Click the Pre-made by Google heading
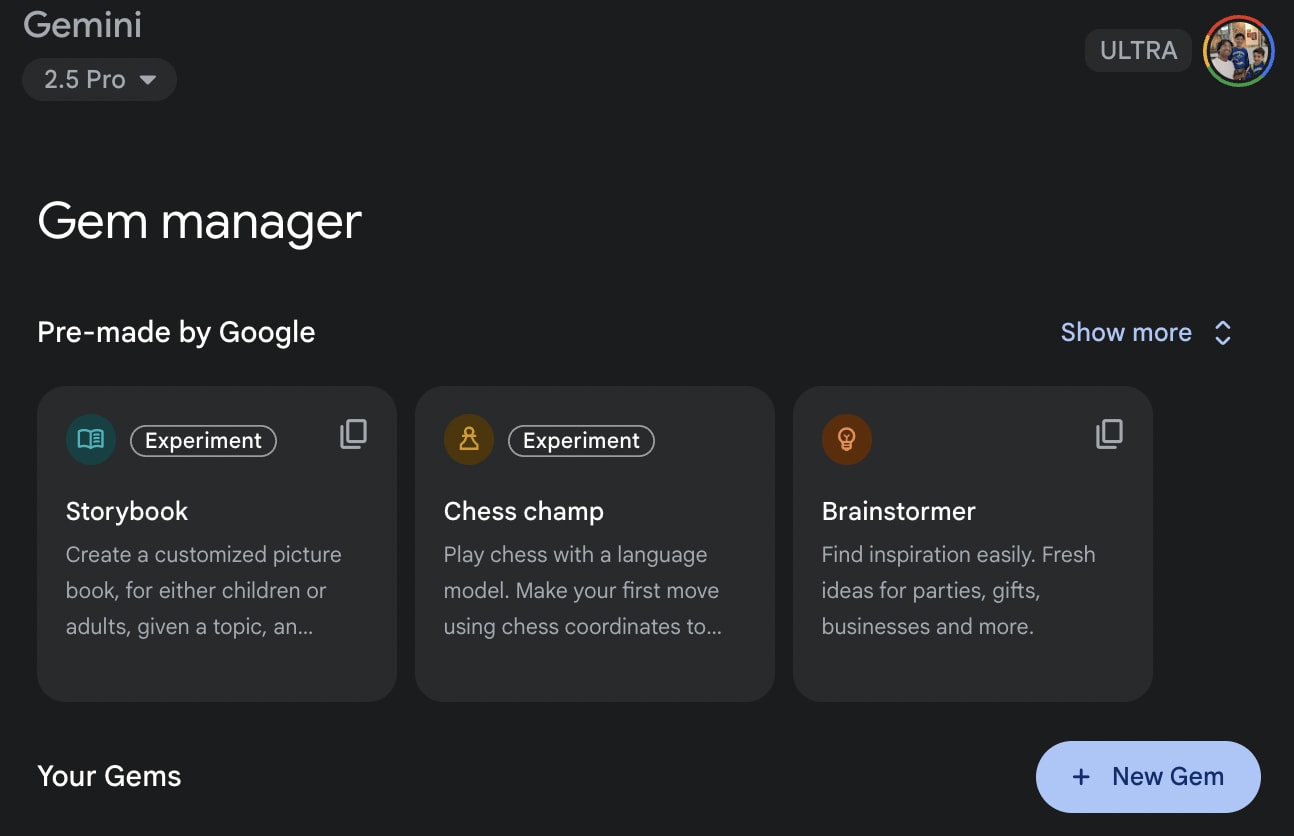Viewport: 1294px width, 836px height. pos(176,332)
